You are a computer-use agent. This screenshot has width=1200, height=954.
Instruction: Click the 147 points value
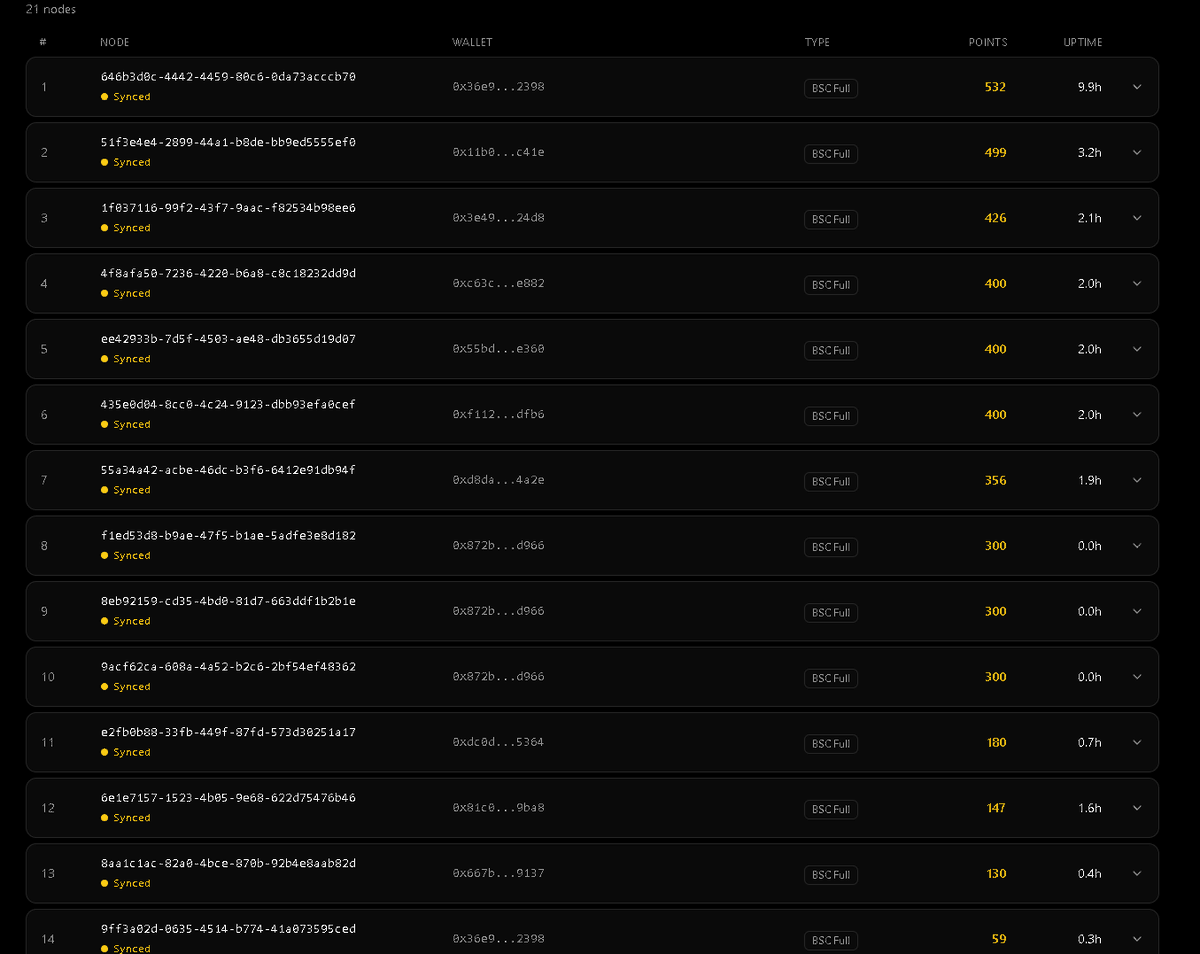pyautogui.click(x=996, y=808)
